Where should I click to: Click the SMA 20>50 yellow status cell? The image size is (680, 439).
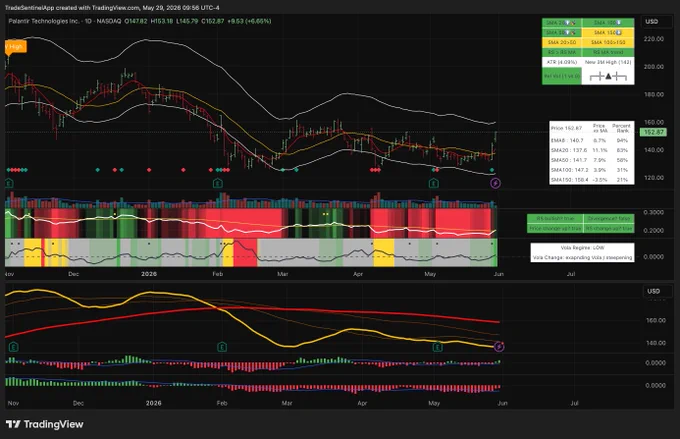(562, 43)
